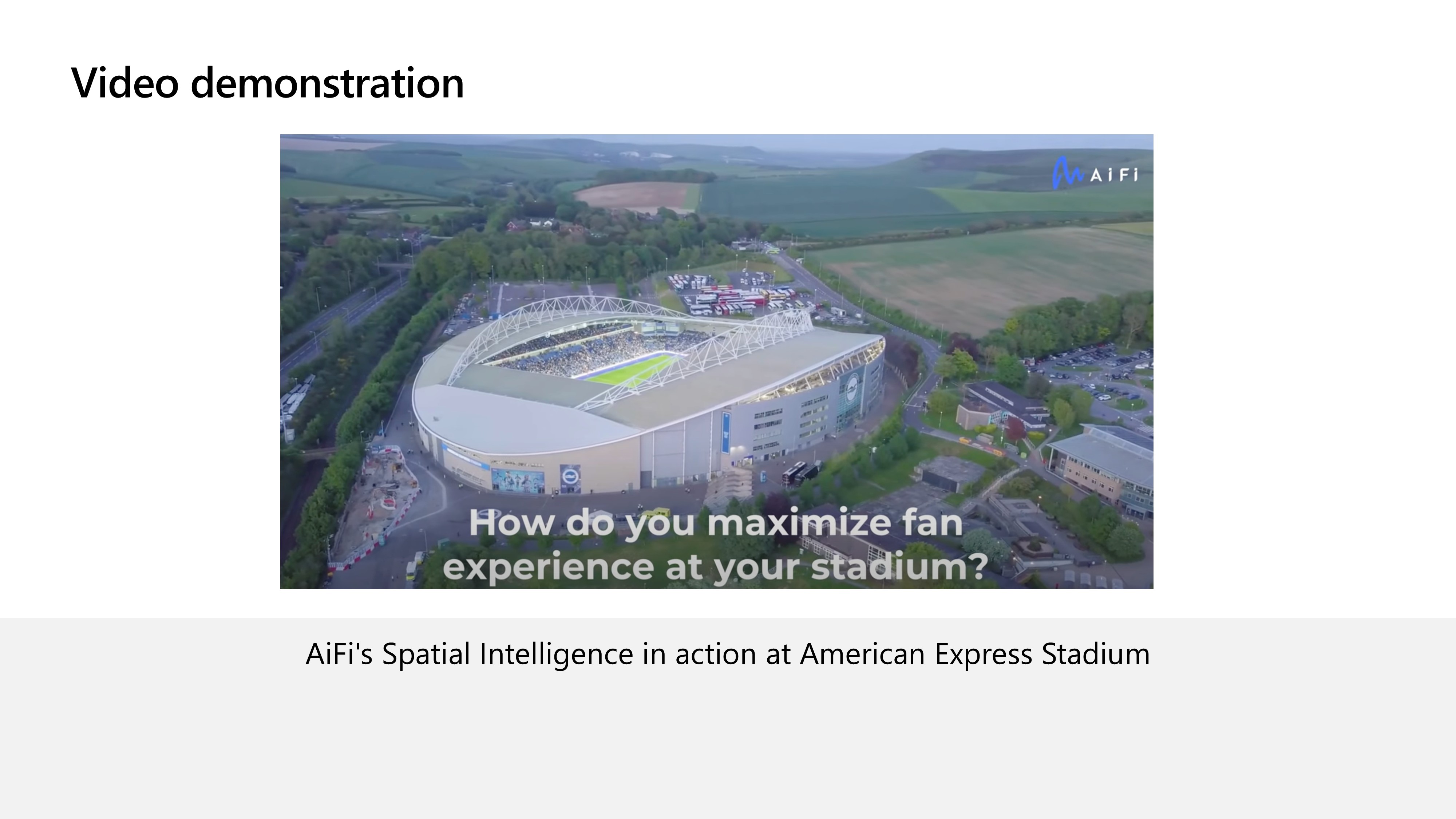
Task: Select the AiFi's Spatial Intelligence caption text
Action: [727, 654]
